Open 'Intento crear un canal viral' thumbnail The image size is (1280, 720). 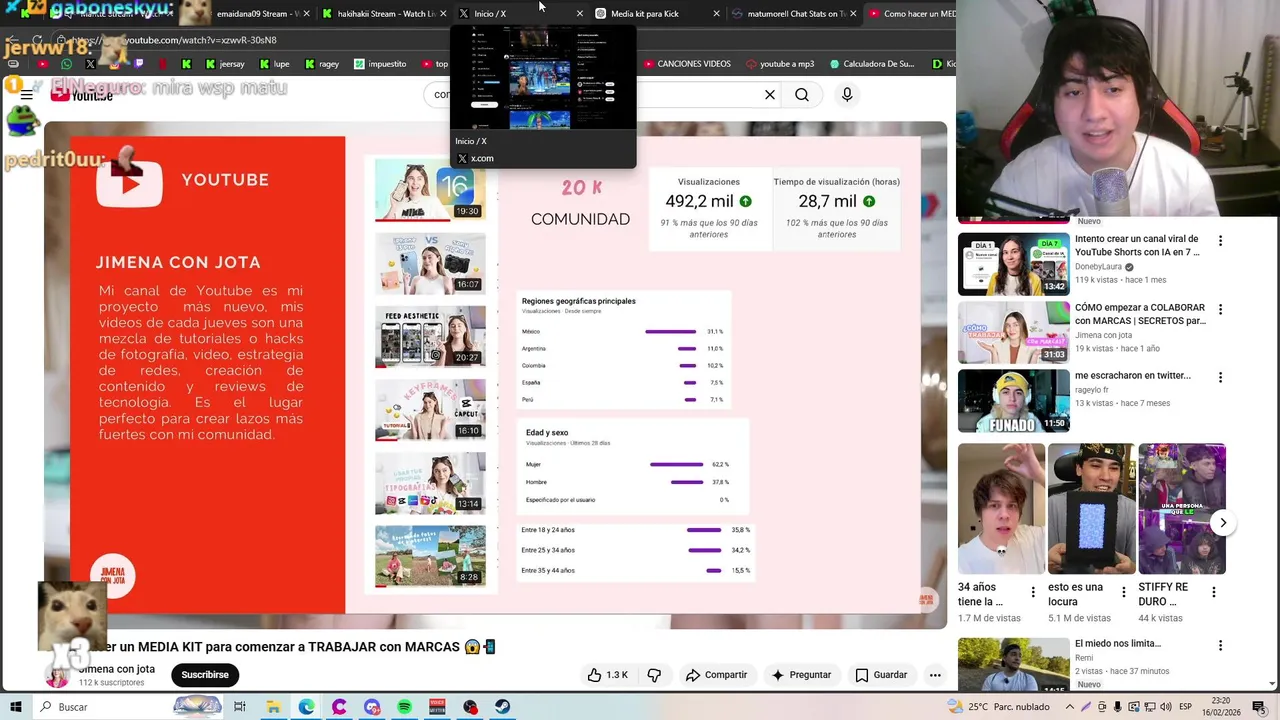pos(1014,265)
